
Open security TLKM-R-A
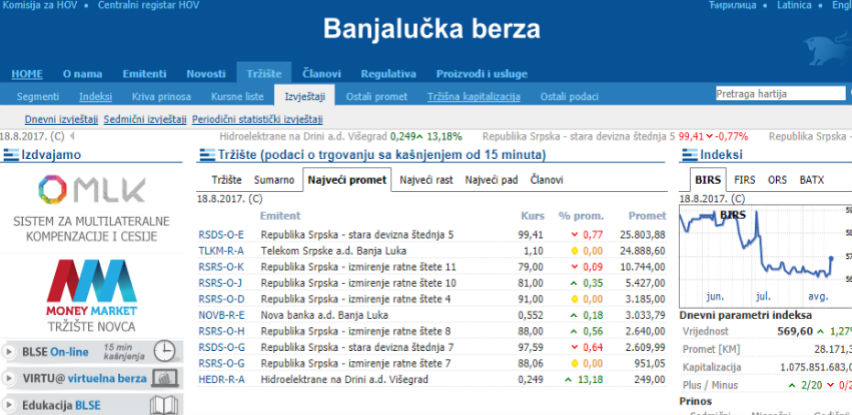coord(221,251)
